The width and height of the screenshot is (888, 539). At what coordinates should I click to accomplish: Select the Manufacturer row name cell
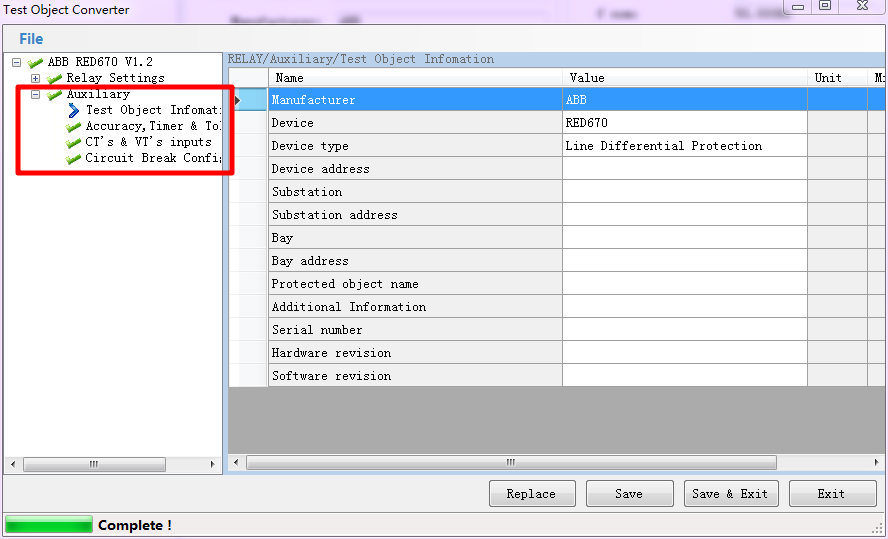[x=415, y=100]
